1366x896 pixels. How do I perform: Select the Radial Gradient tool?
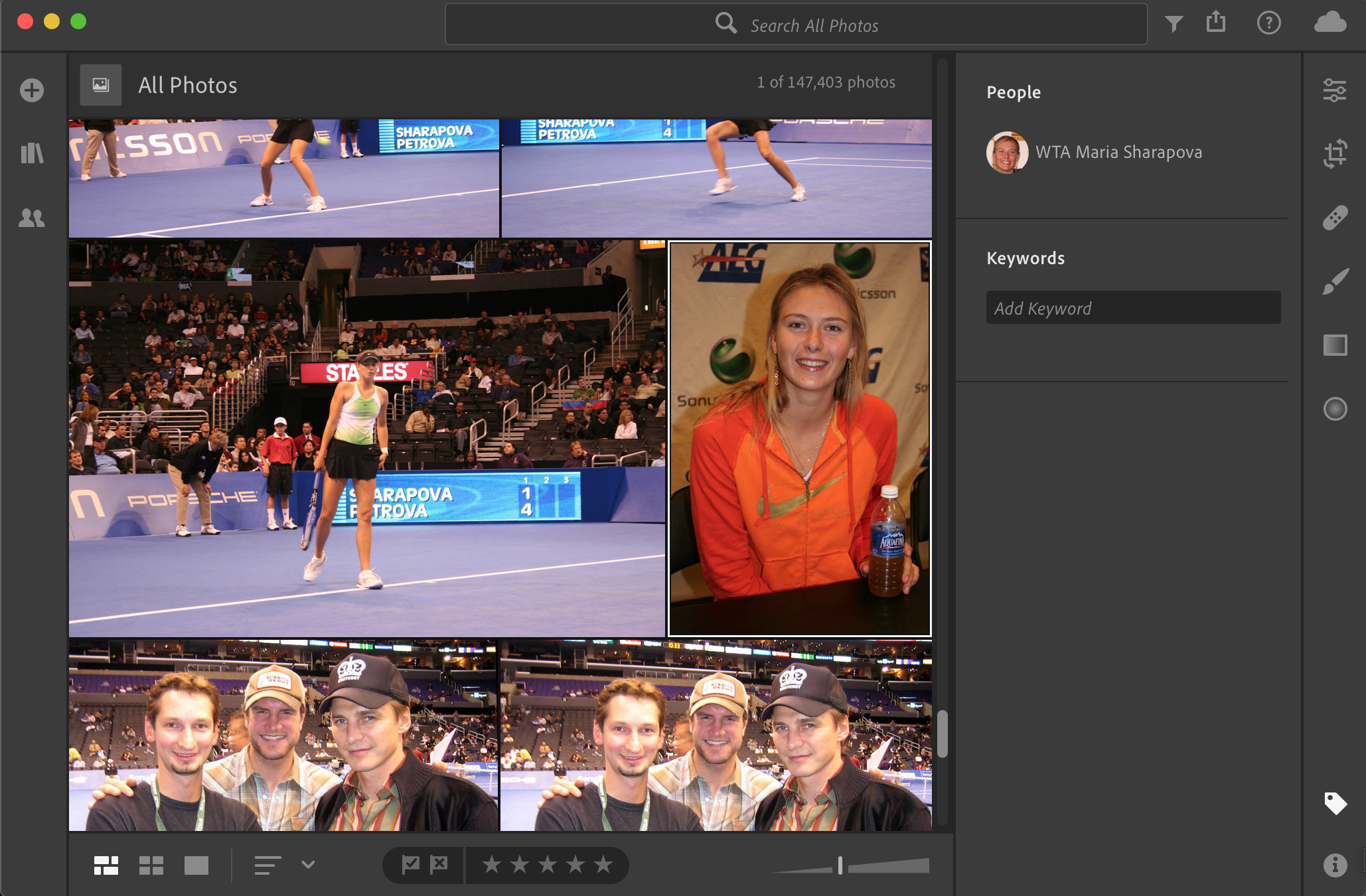[1335, 409]
